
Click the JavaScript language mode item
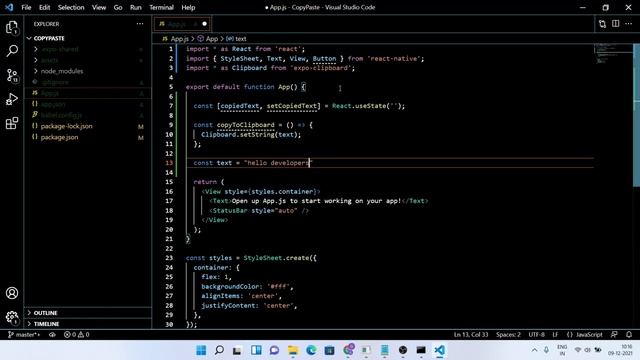coord(584,335)
